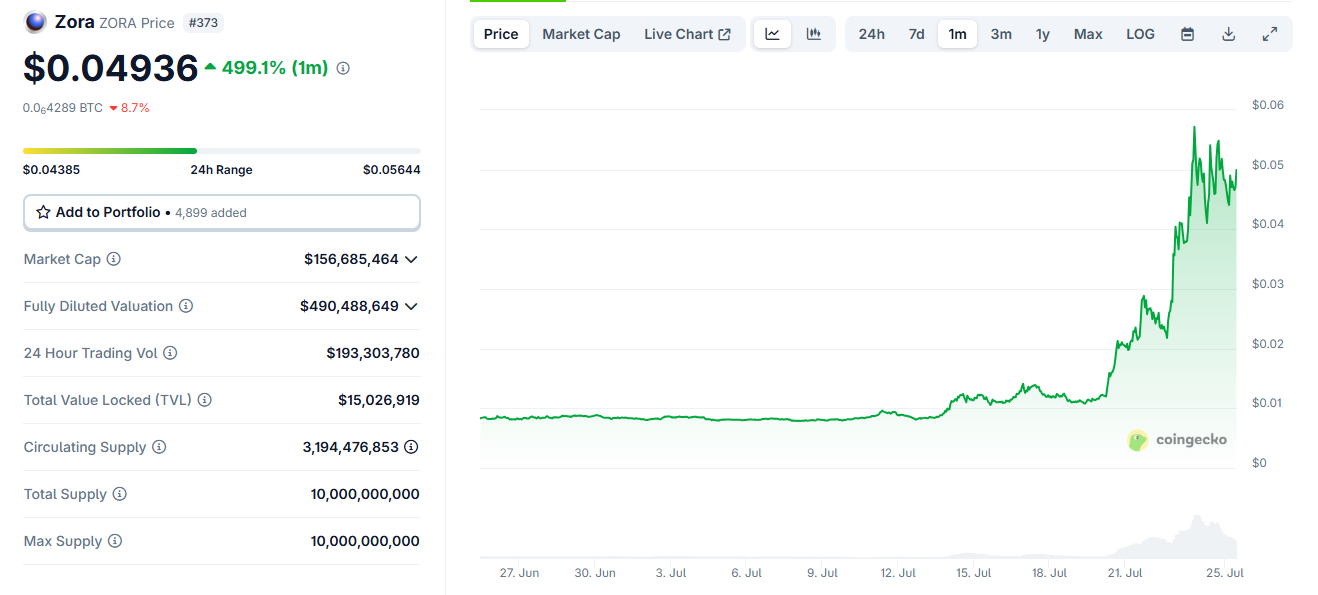Download the chart data icon
Viewport: 1318px width, 595px height.
click(x=1229, y=34)
